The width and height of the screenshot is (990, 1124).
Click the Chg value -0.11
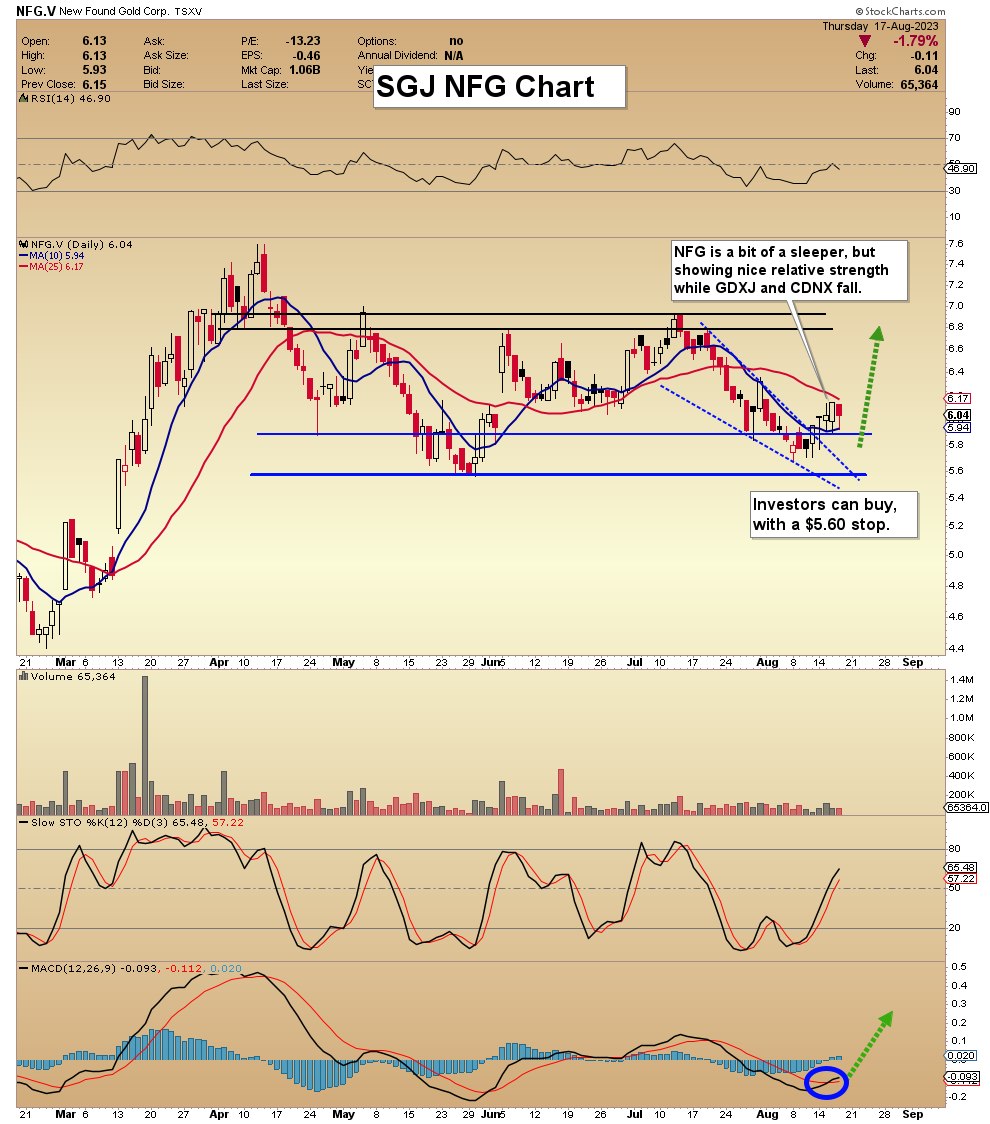pos(924,55)
